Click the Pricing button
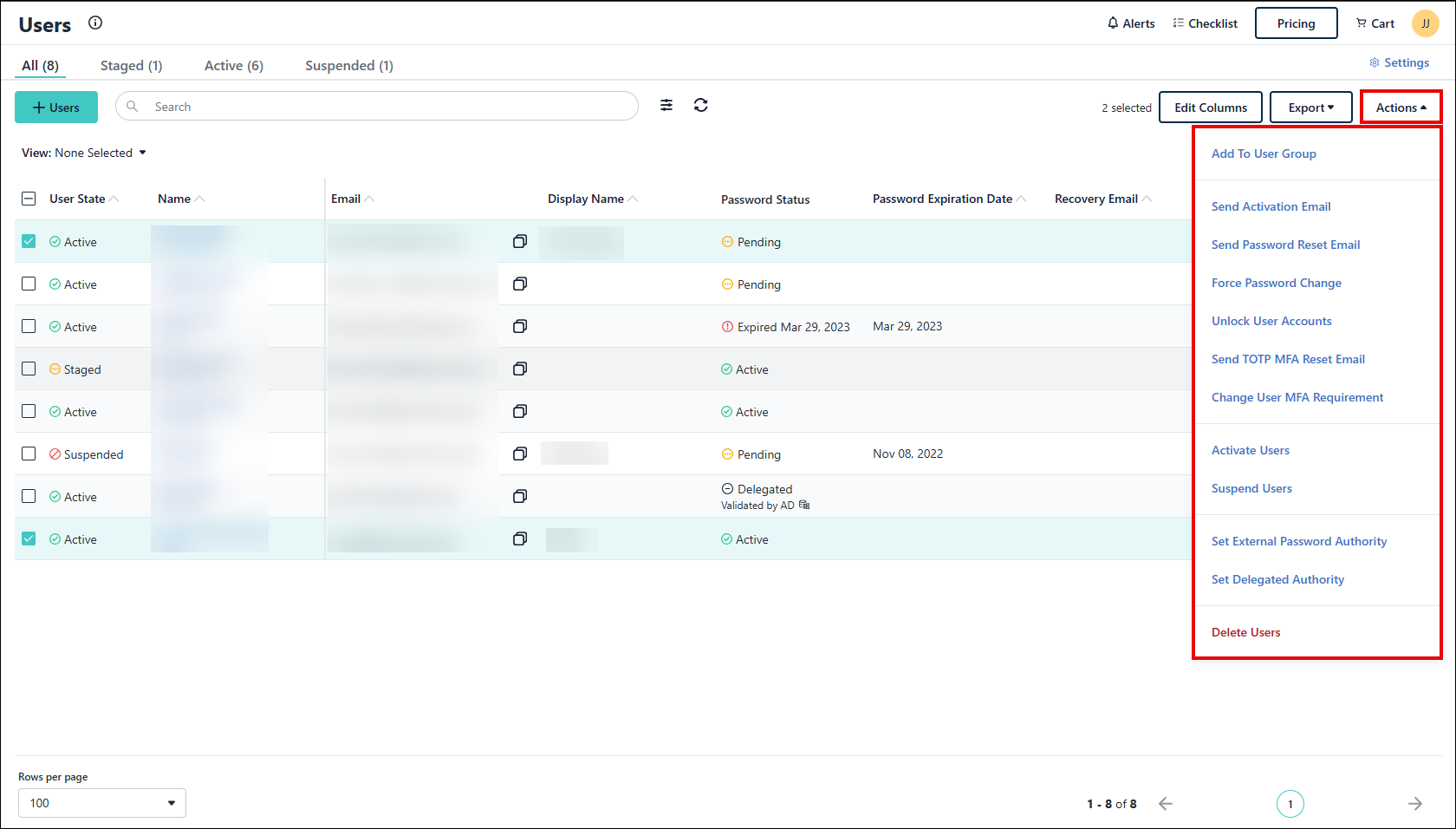 click(x=1296, y=23)
